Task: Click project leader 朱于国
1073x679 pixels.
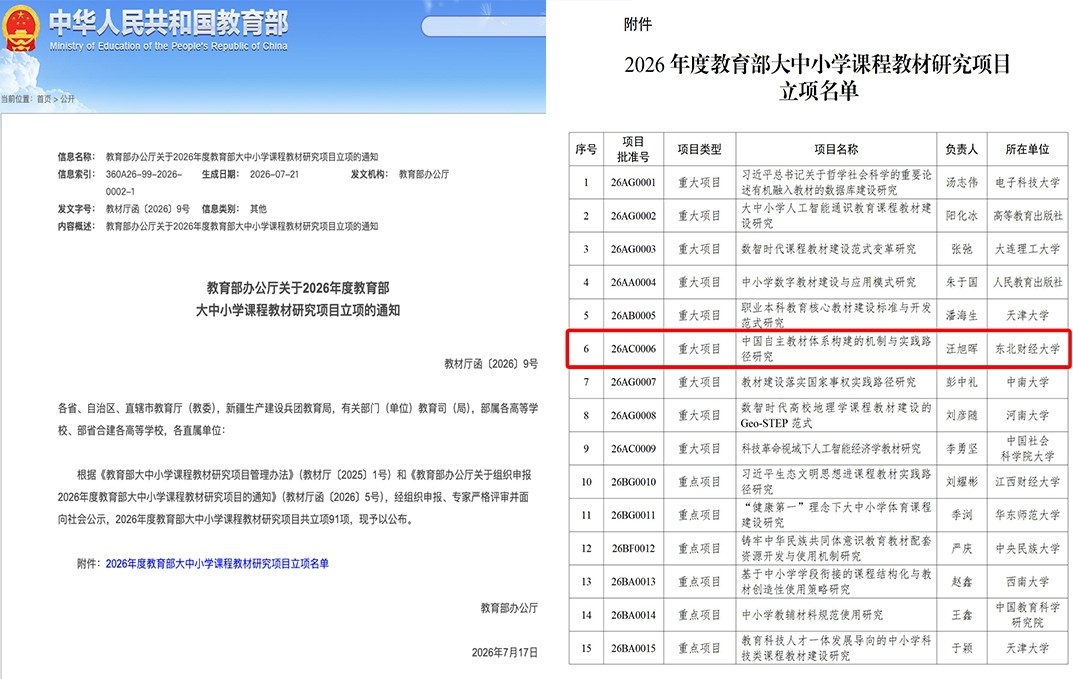Action: (961, 282)
